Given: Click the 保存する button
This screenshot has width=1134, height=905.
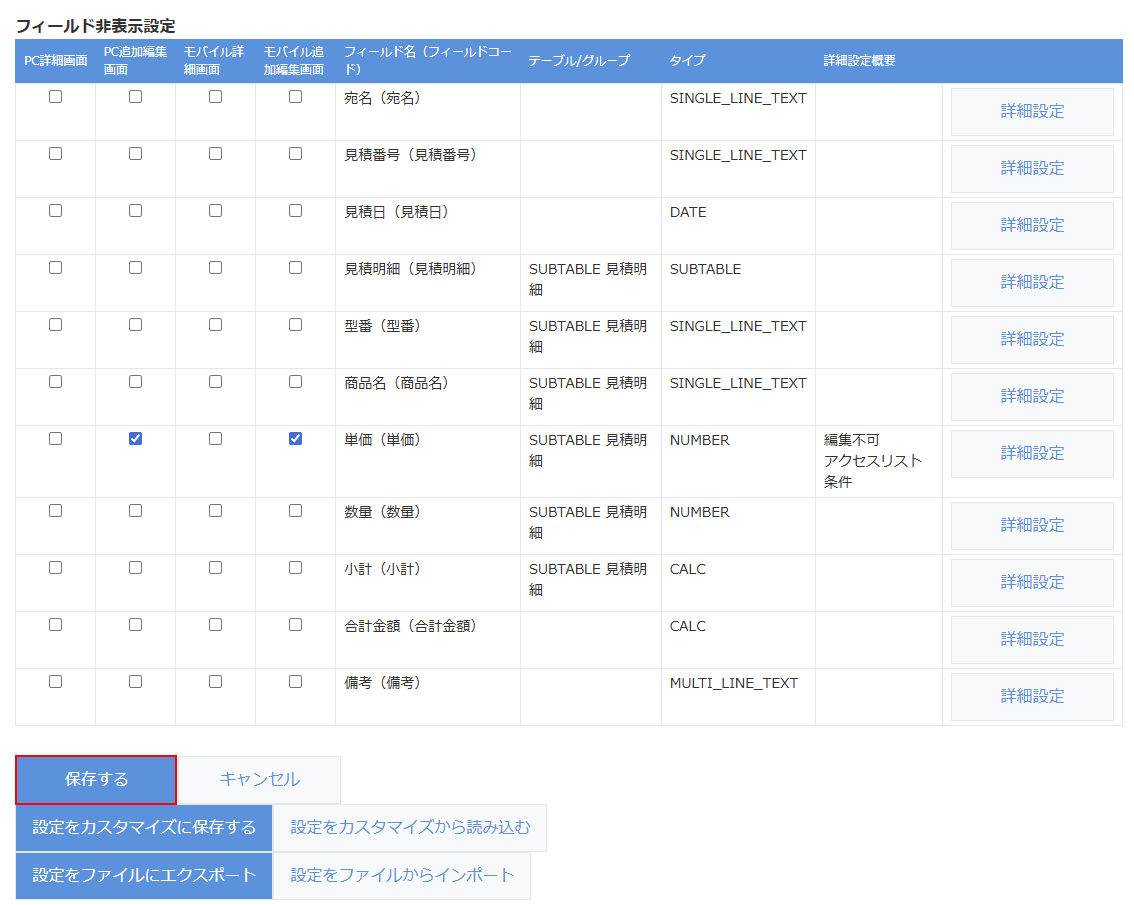Looking at the screenshot, I should [96, 780].
